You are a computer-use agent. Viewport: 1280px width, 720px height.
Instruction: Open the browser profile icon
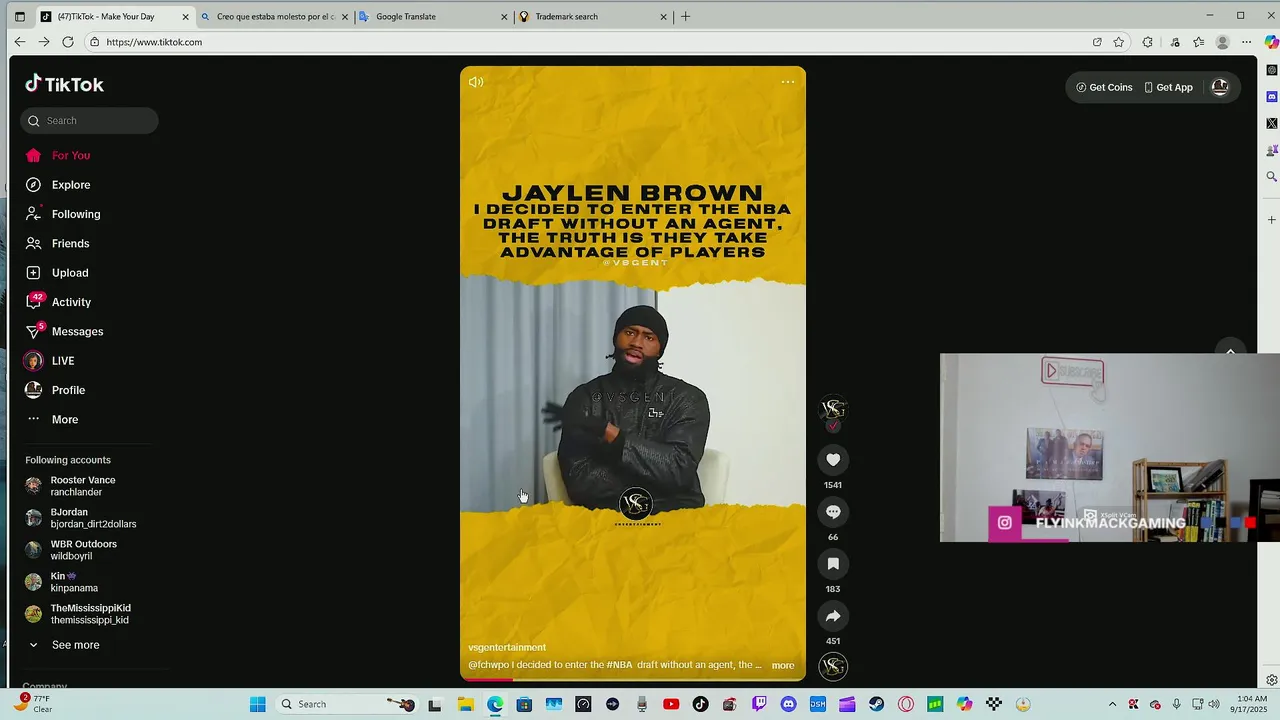pyautogui.click(x=1222, y=42)
